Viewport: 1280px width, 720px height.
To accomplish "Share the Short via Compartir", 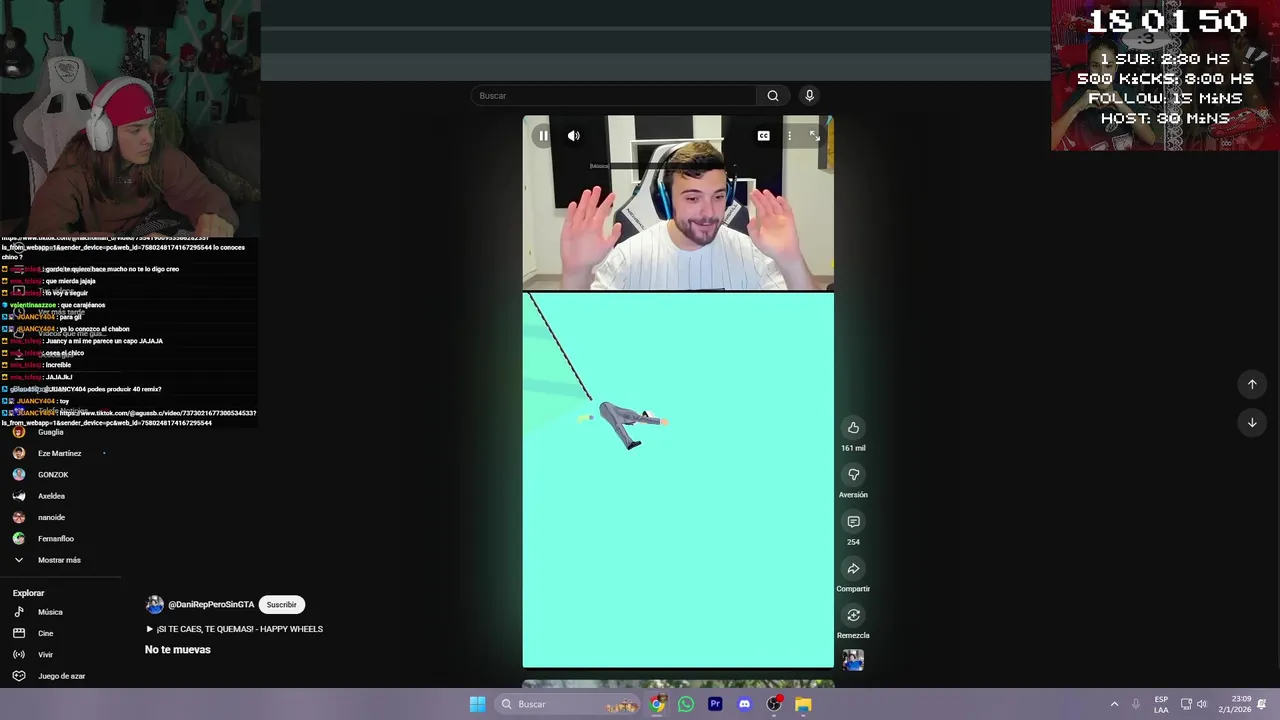I will click(x=853, y=569).
